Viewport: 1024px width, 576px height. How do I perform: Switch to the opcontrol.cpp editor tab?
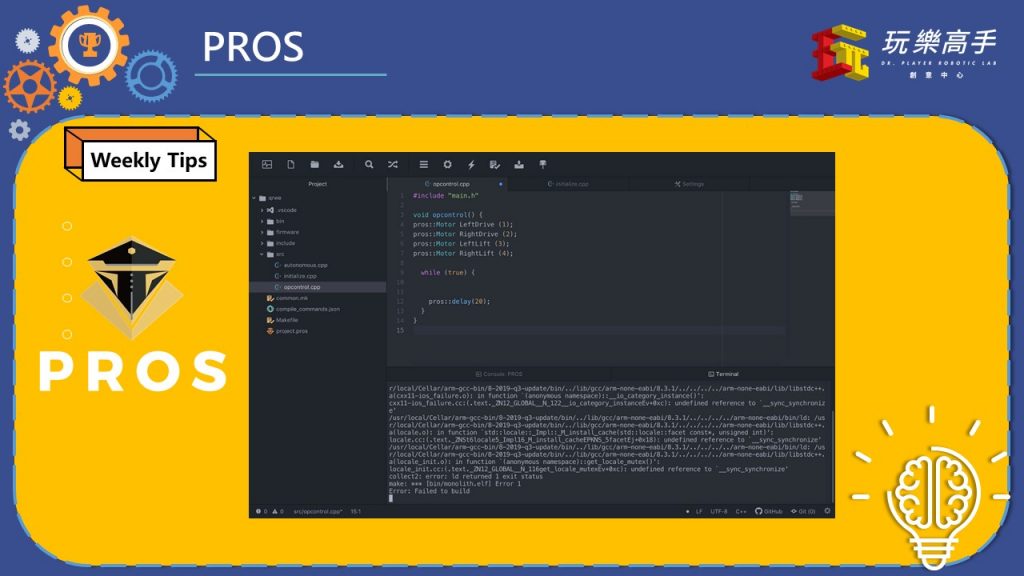click(447, 184)
